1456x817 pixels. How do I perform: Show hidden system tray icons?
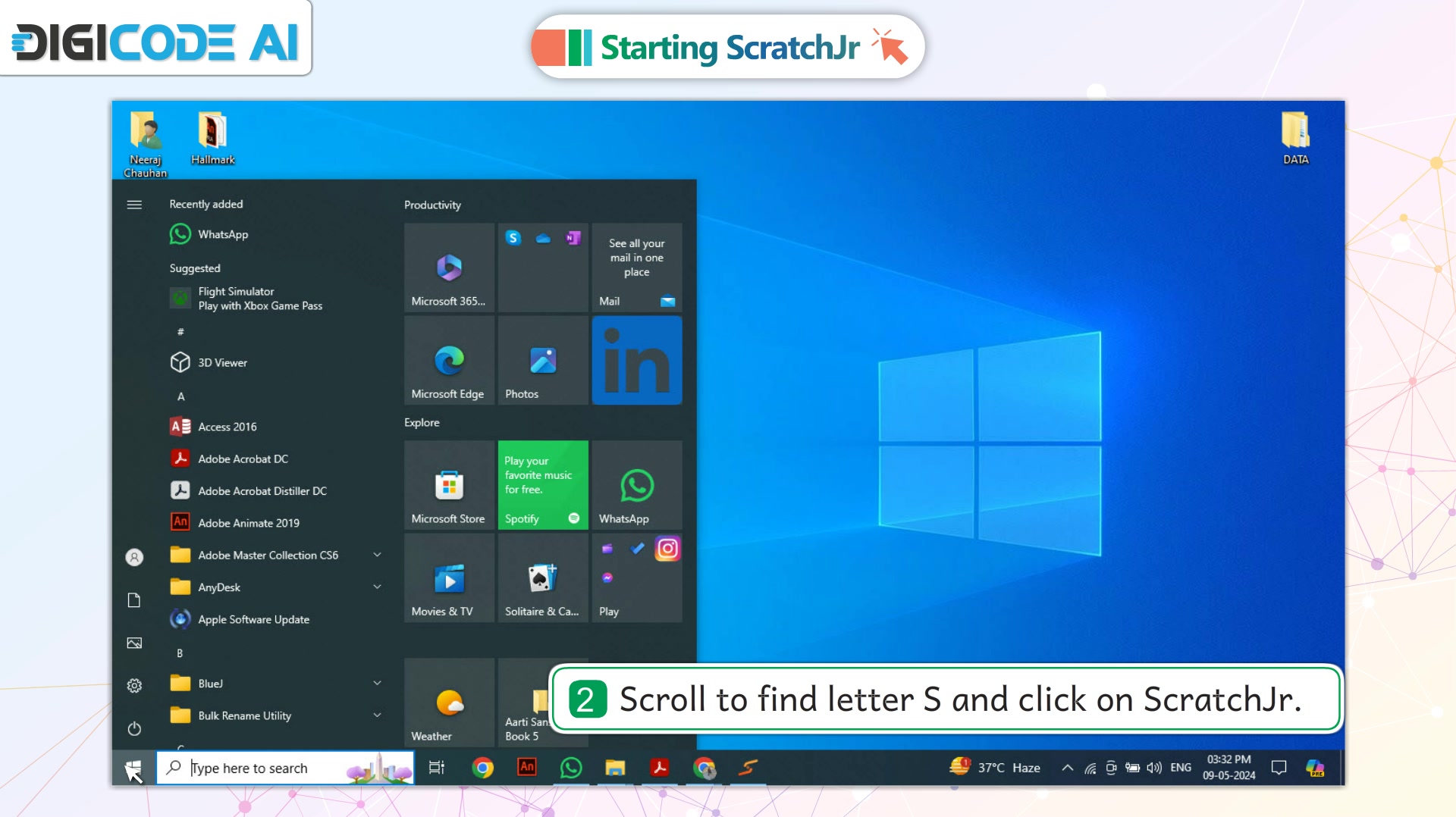coord(1067,768)
